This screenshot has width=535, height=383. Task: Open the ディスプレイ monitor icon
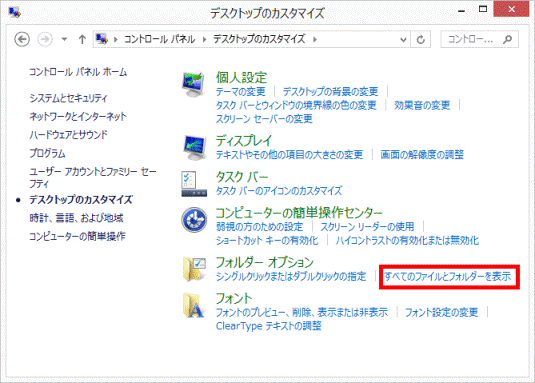click(194, 147)
